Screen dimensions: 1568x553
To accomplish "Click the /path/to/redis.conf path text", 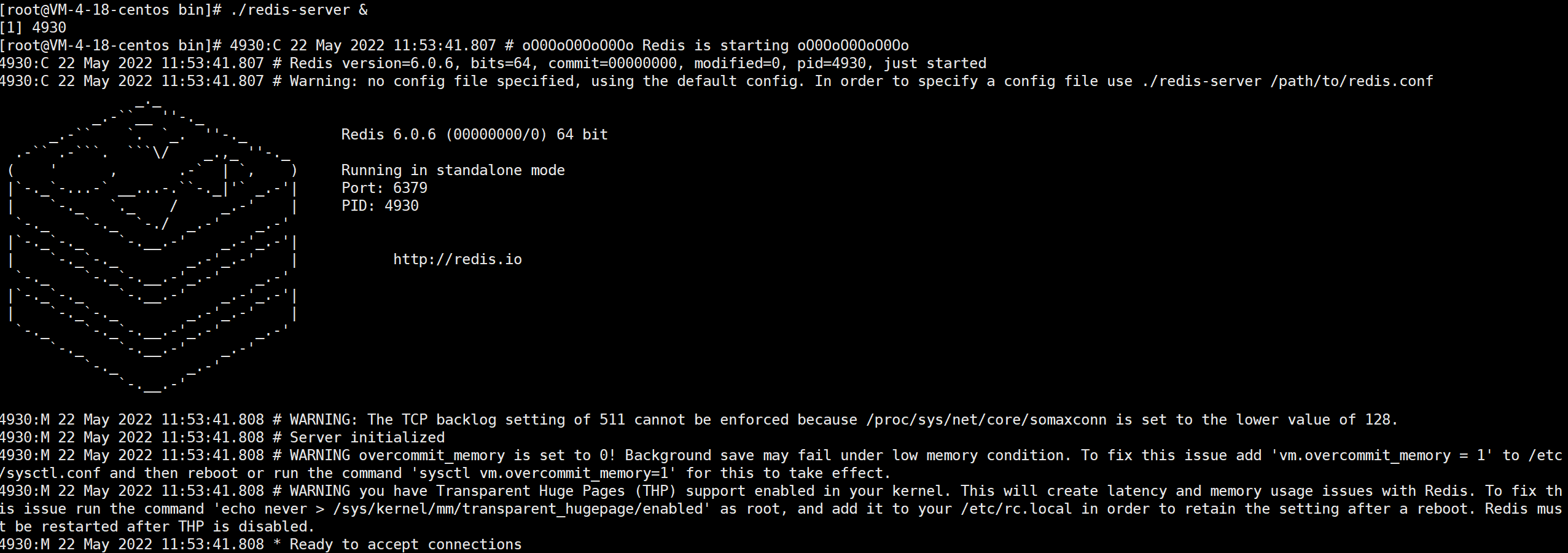I will pyautogui.click(x=1351, y=81).
